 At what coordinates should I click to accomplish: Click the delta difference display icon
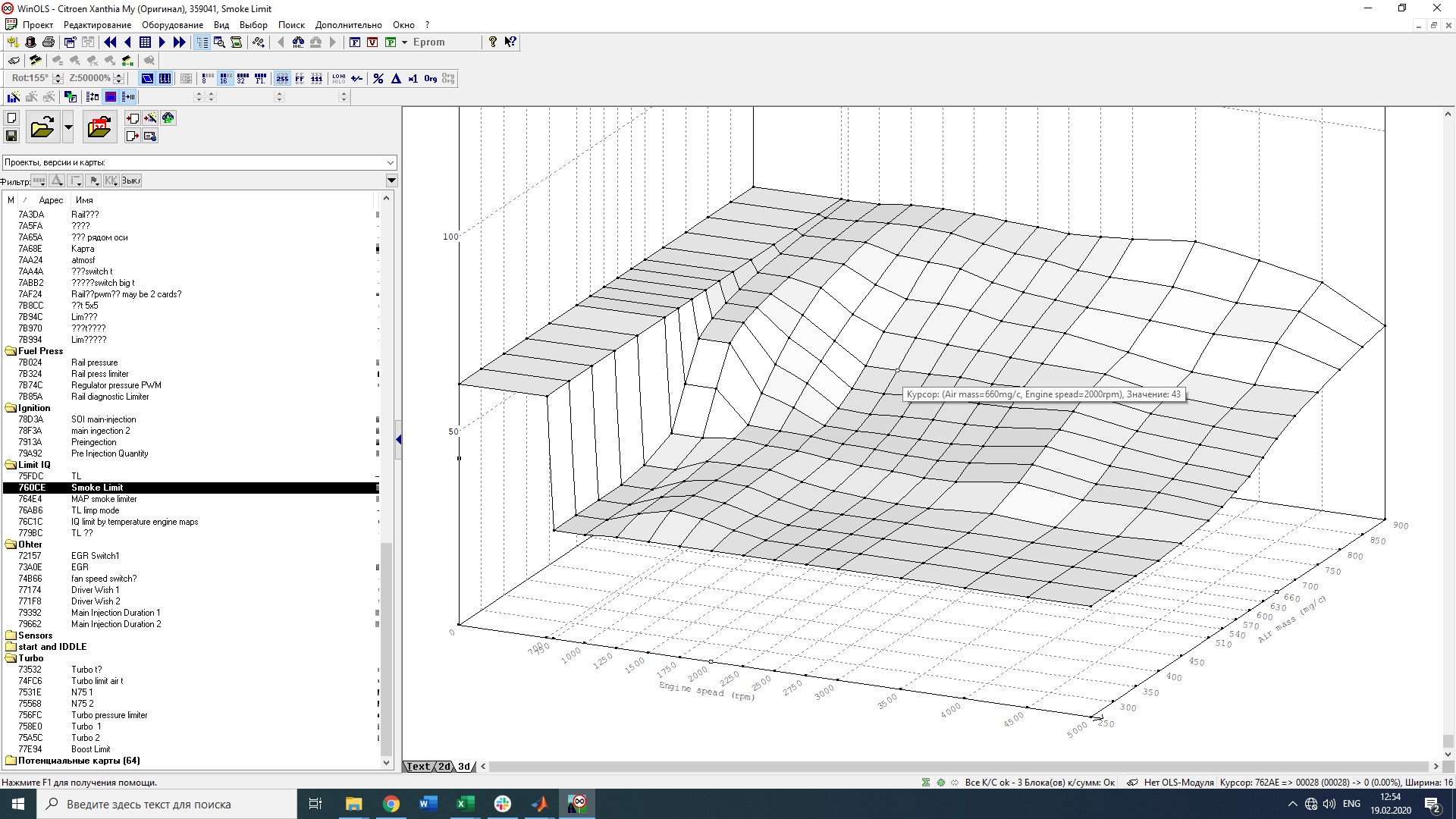(396, 78)
